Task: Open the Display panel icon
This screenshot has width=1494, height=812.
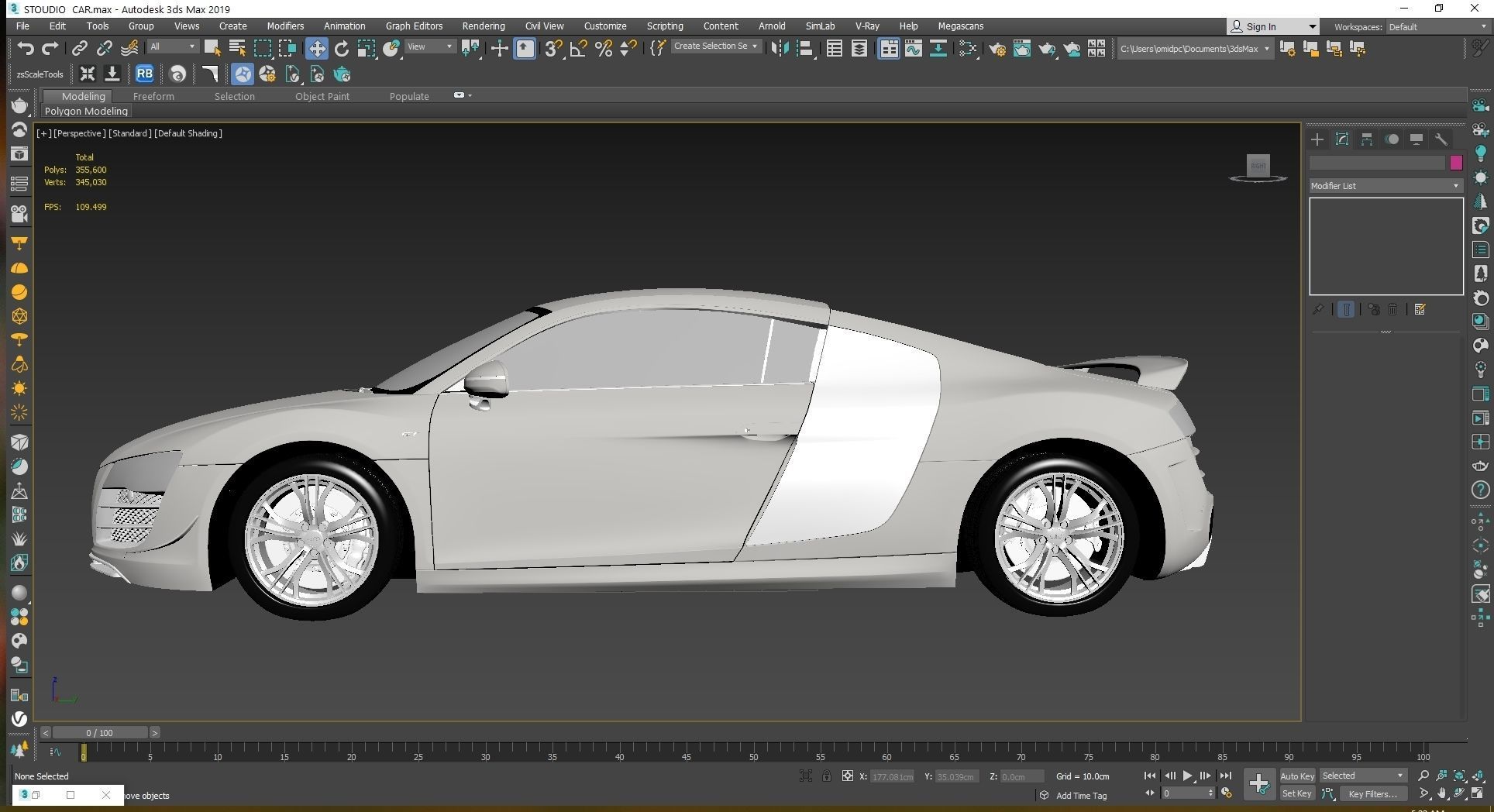Action: point(1417,139)
